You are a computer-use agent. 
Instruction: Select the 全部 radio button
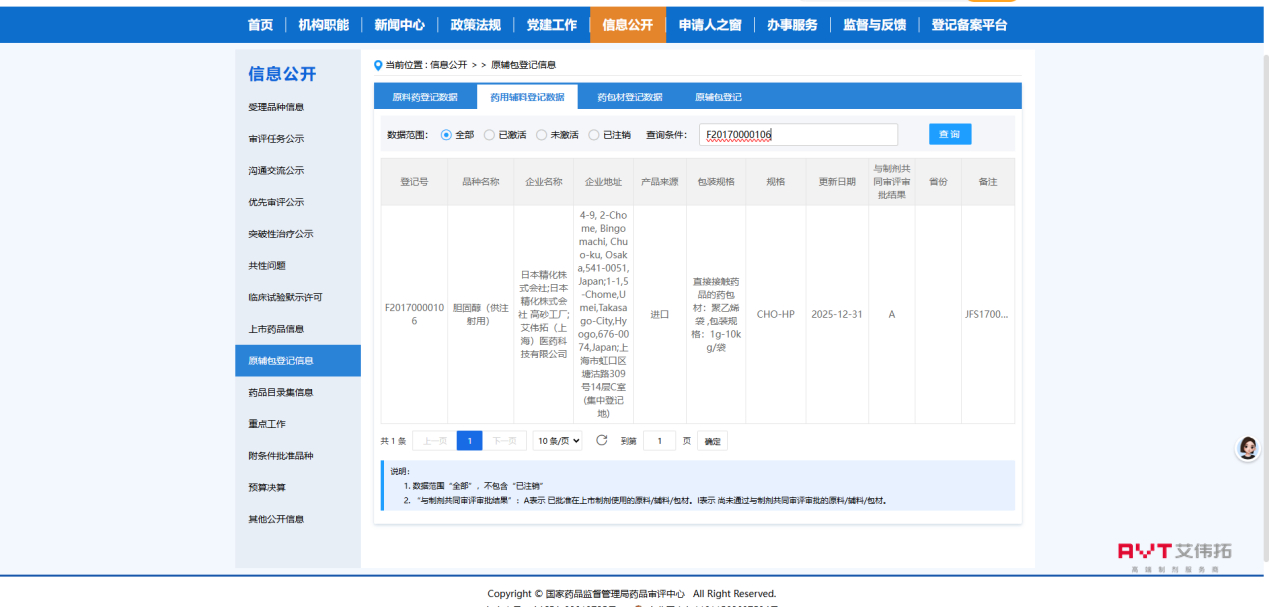pos(446,135)
